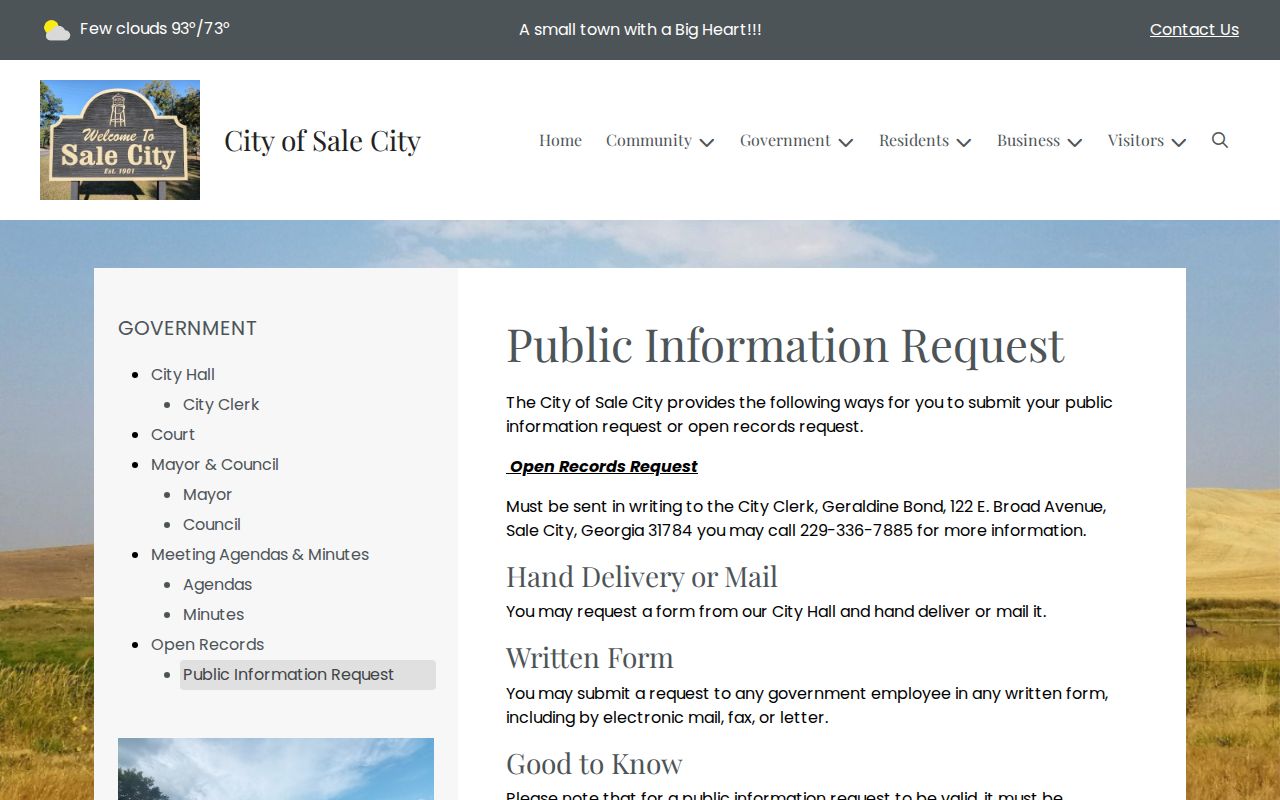Click the sidebar landscape photo thumbnail
Screen dimensions: 1280x800
tap(276, 769)
